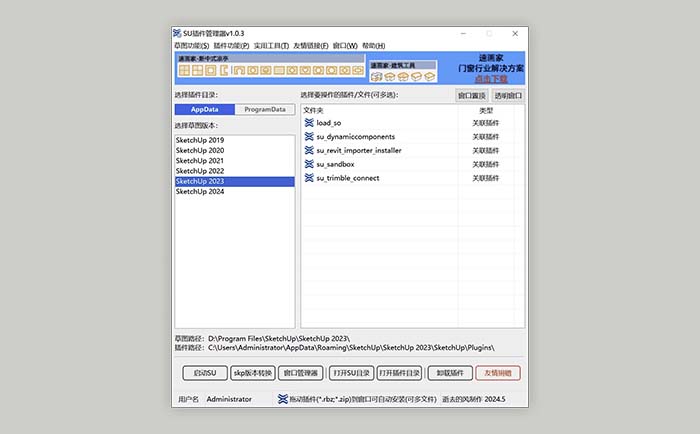Click the 窗口置顶 button

point(472,96)
